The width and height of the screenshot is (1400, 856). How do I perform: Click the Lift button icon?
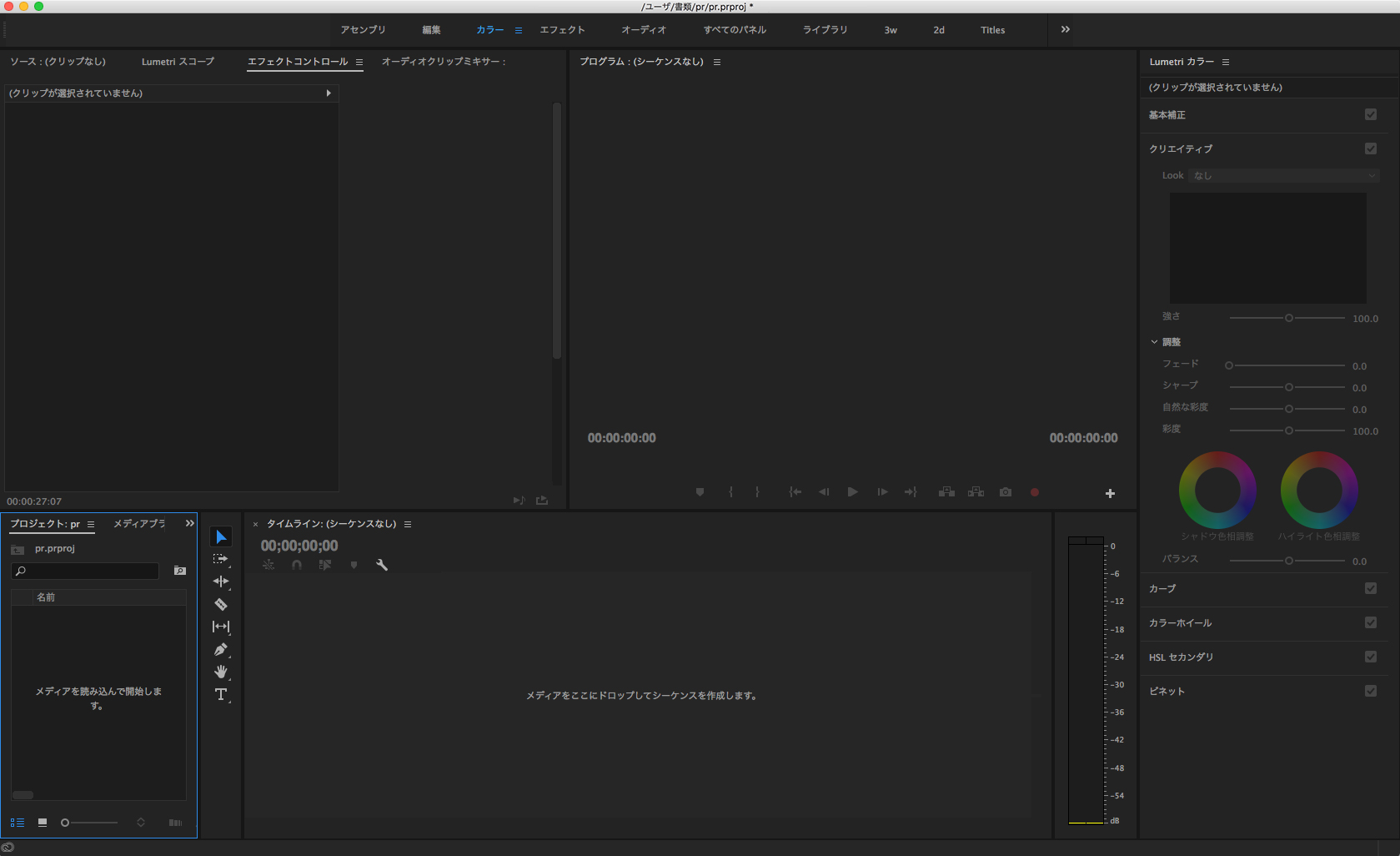tap(946, 492)
